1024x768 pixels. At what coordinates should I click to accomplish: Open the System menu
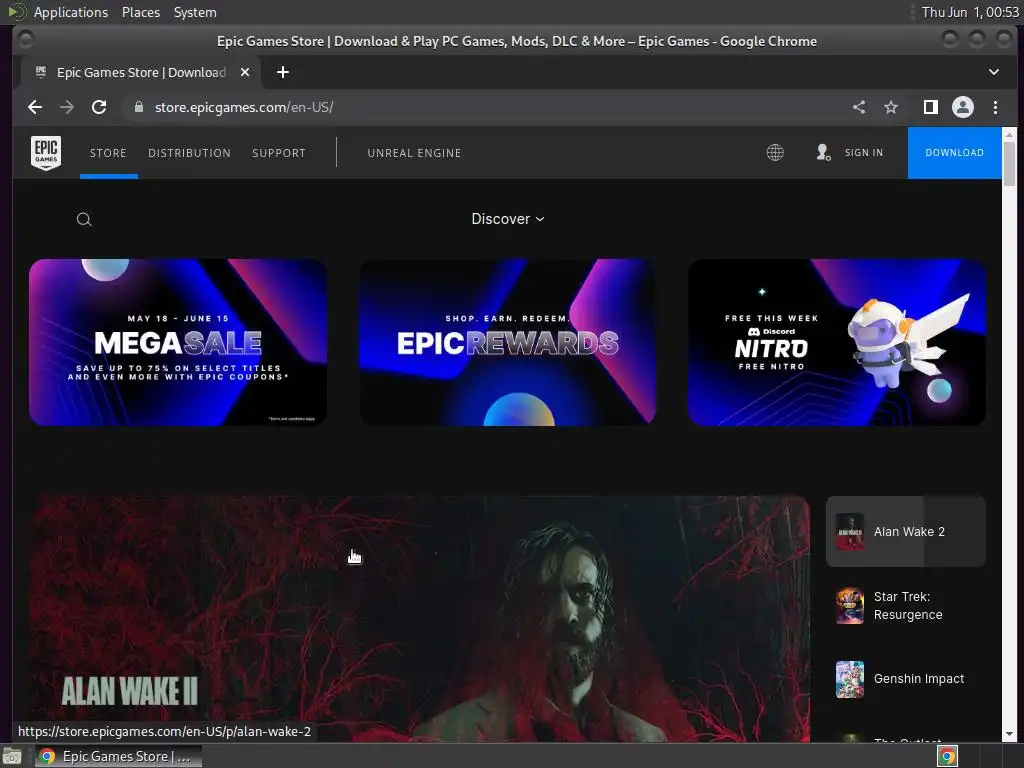coord(195,12)
